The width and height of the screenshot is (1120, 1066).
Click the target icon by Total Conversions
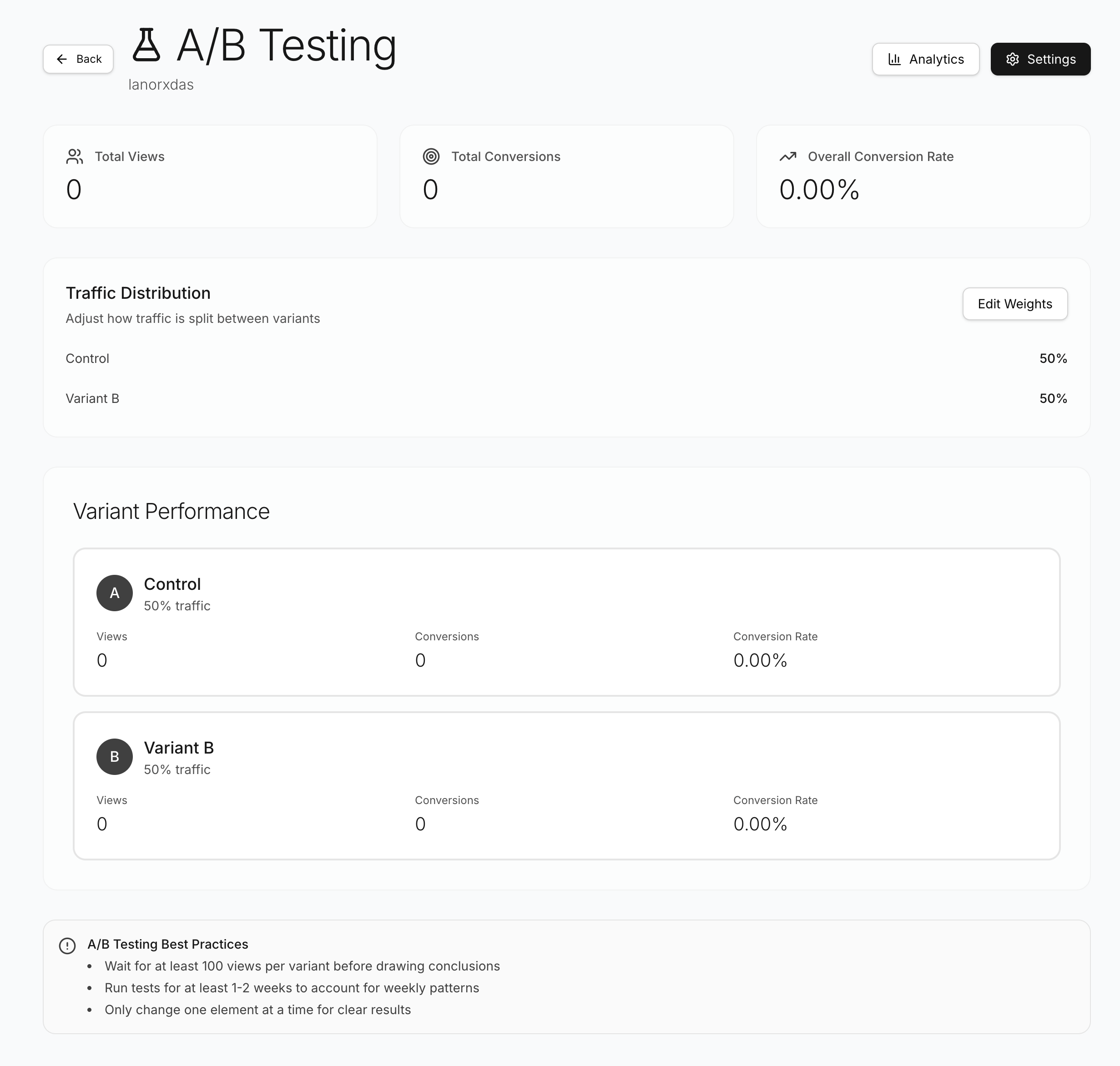click(x=432, y=157)
